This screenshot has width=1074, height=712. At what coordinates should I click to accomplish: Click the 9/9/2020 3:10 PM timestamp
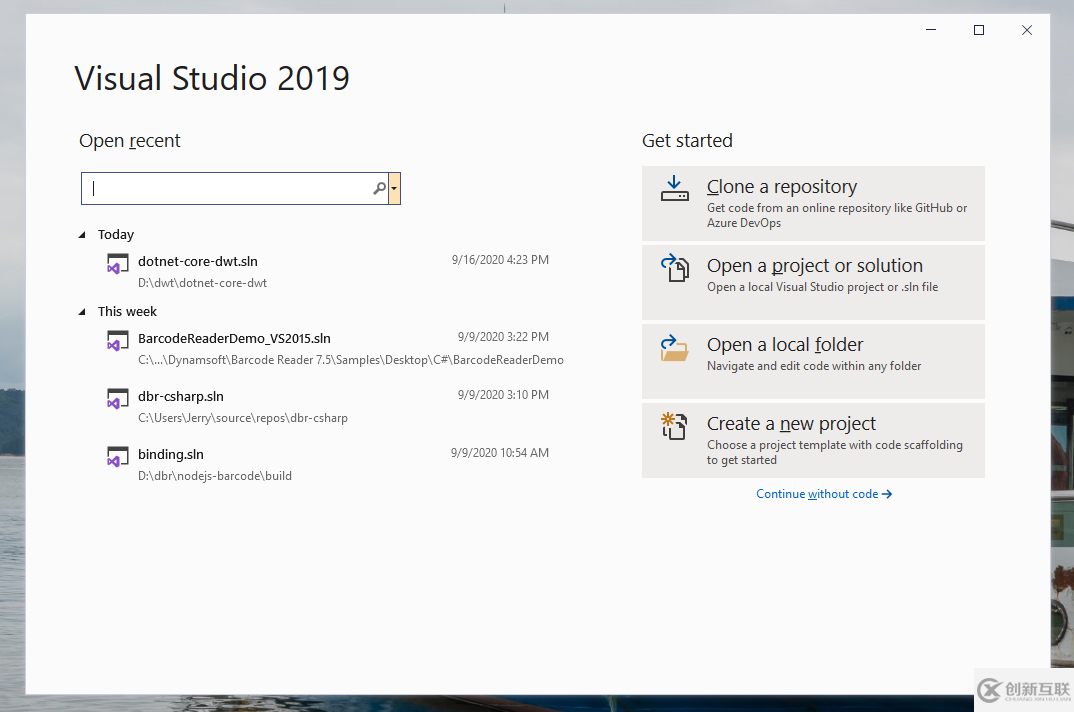[x=503, y=395]
